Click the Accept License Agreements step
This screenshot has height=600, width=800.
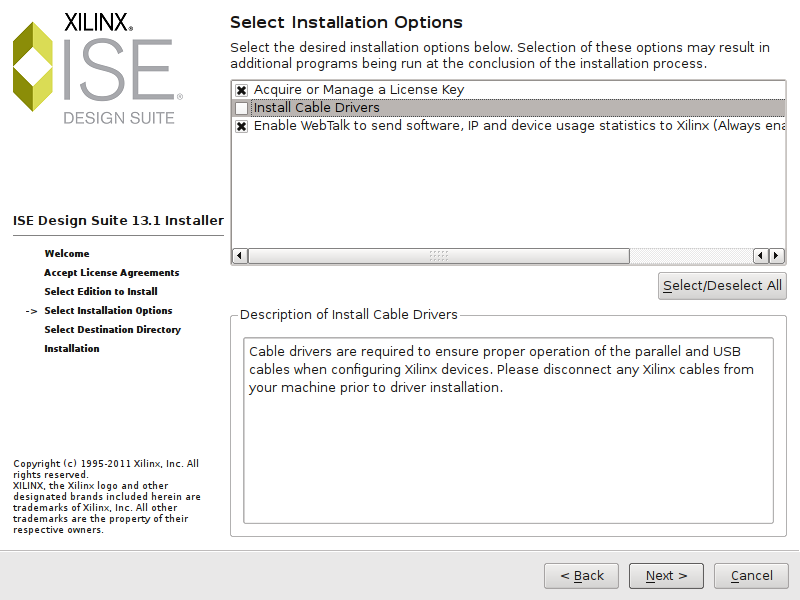click(112, 272)
